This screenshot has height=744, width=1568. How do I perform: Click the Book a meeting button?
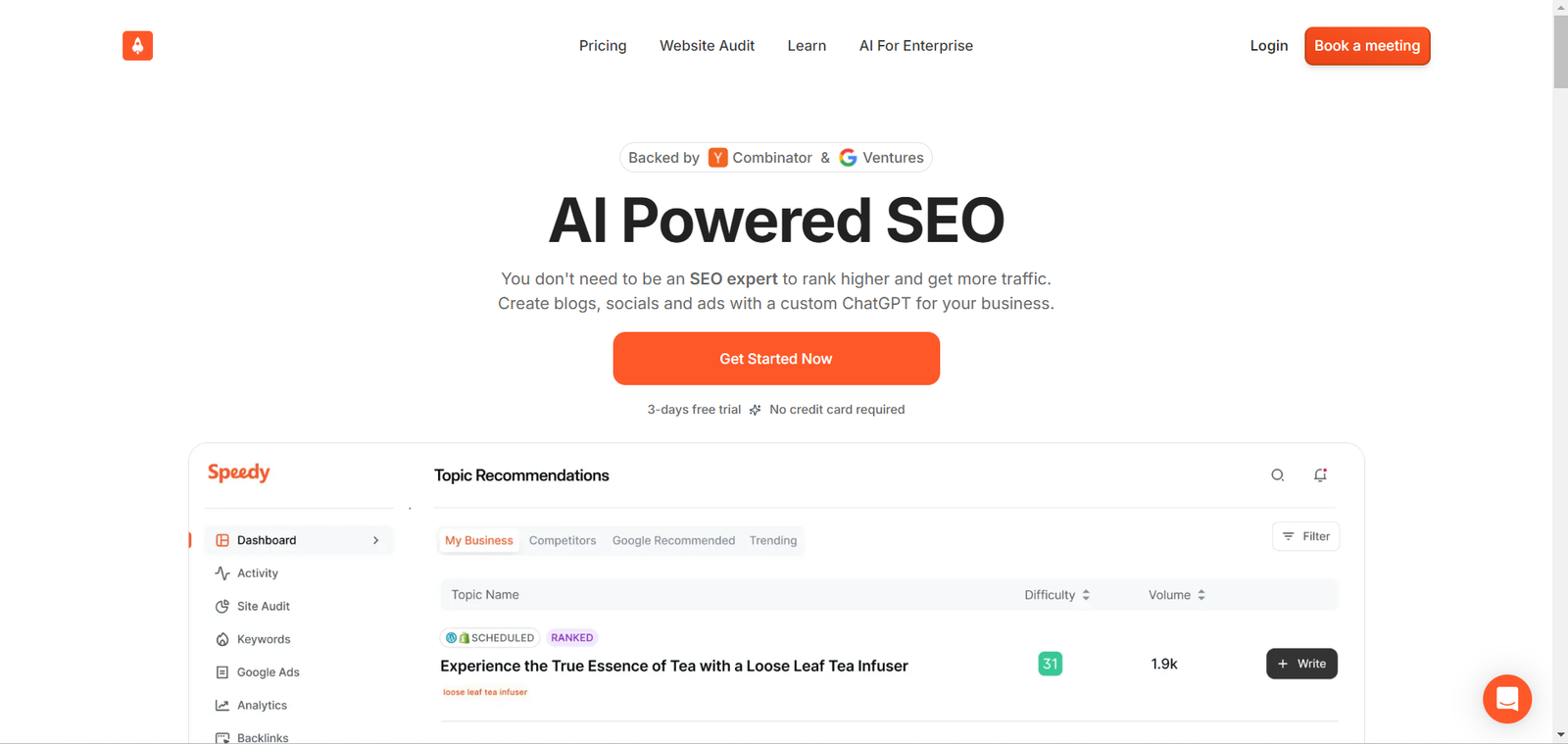(x=1367, y=46)
